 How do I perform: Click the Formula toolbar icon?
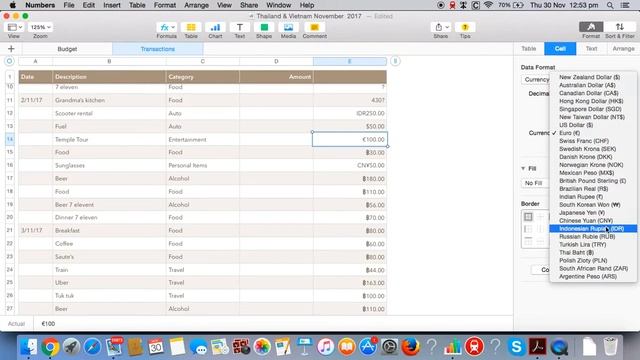coord(167,27)
